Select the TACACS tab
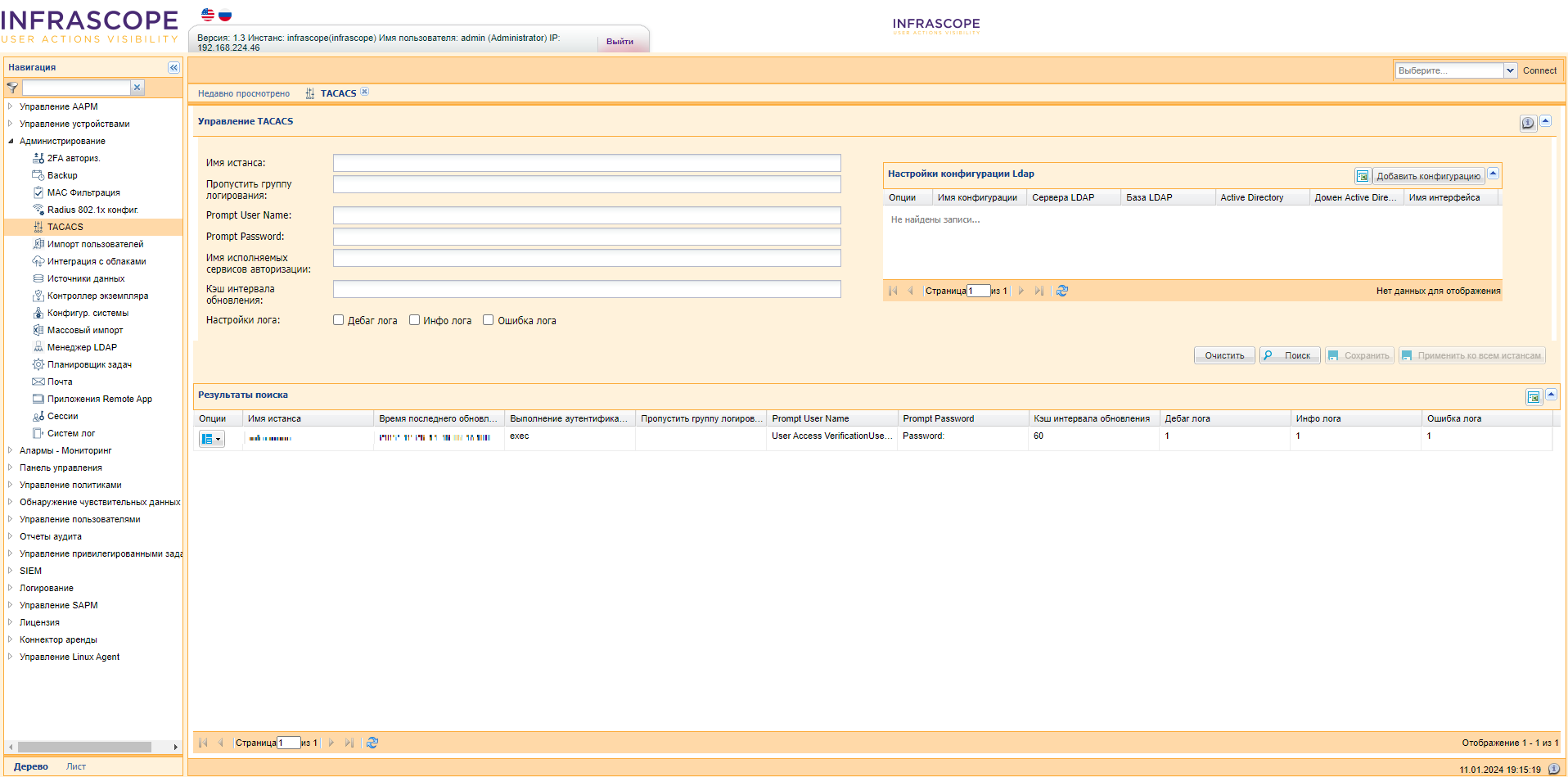The width and height of the screenshot is (1568, 777). [338, 93]
